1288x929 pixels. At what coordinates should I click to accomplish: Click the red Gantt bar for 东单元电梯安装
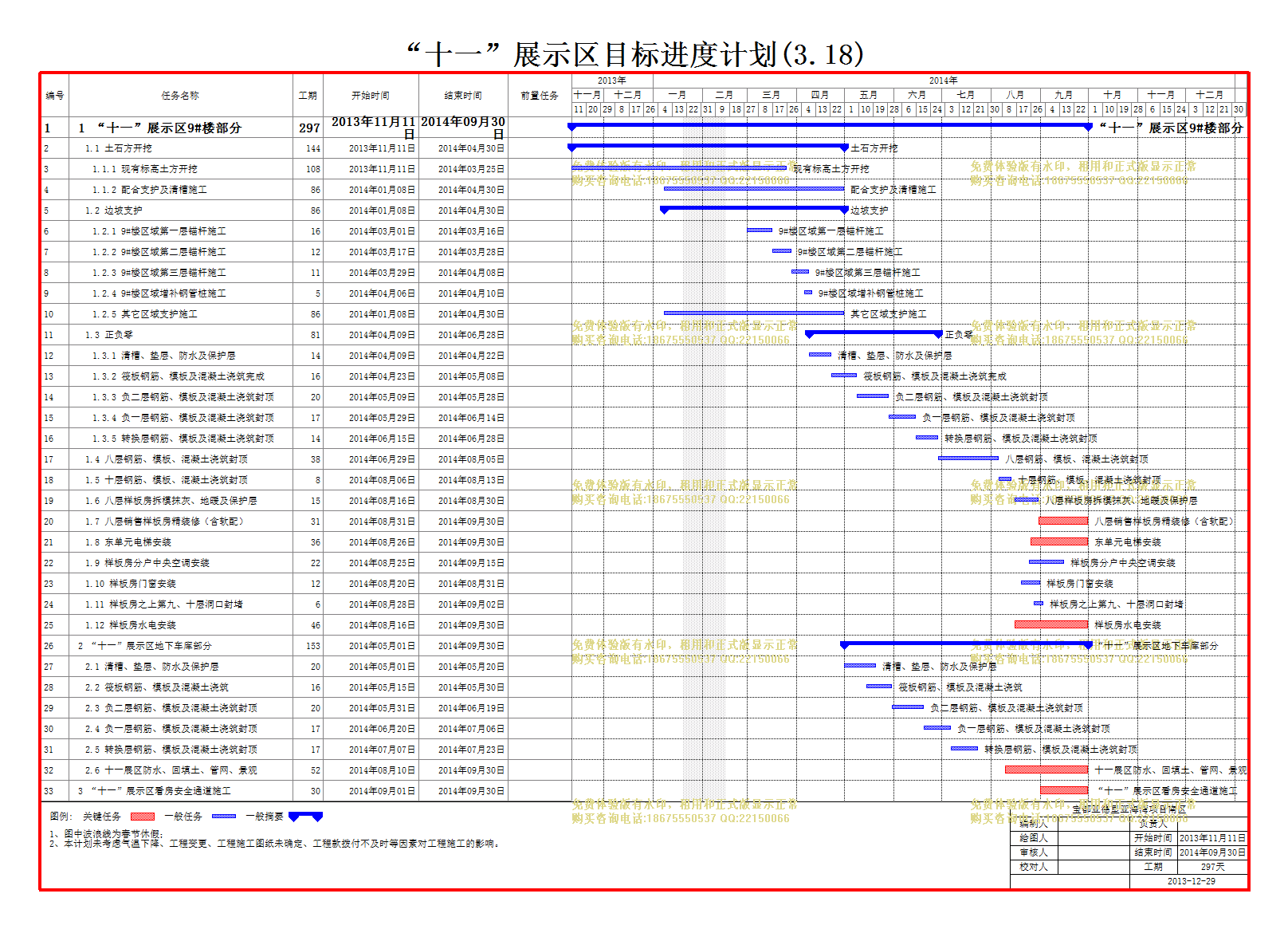(x=1059, y=541)
